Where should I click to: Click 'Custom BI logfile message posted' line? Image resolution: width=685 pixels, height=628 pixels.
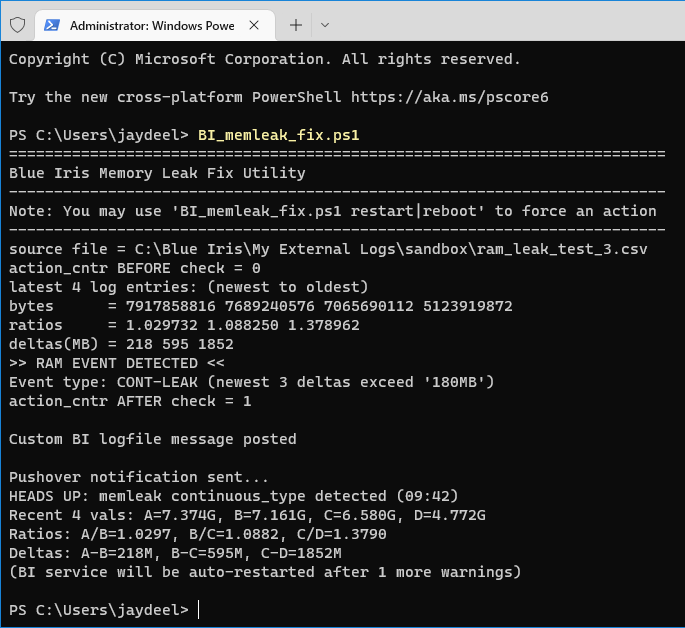click(x=152, y=439)
